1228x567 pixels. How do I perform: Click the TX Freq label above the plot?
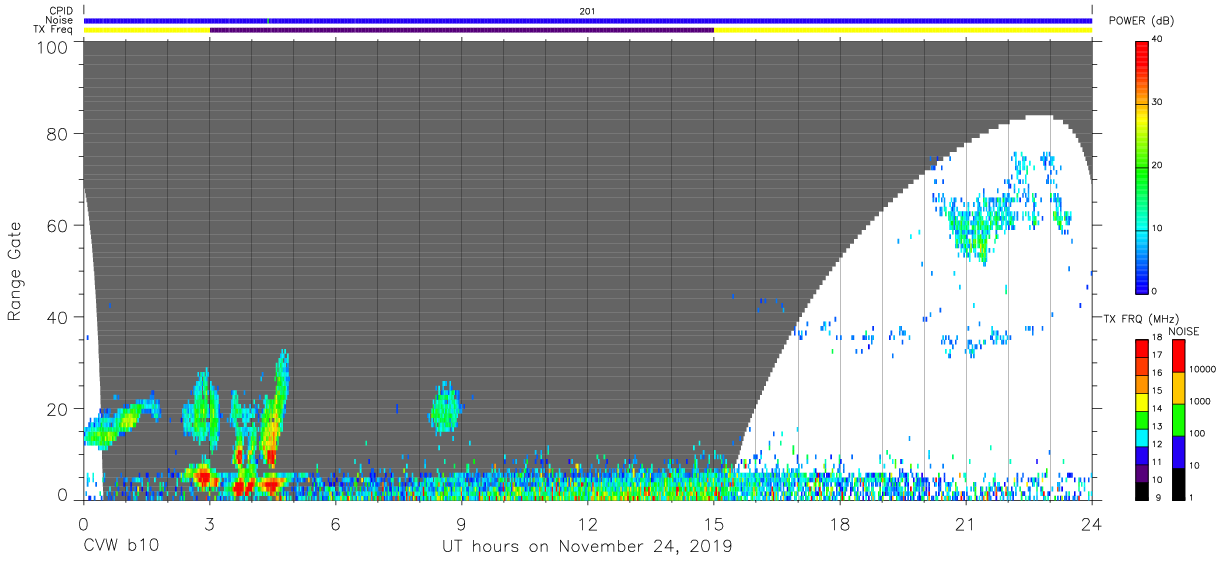point(54,30)
